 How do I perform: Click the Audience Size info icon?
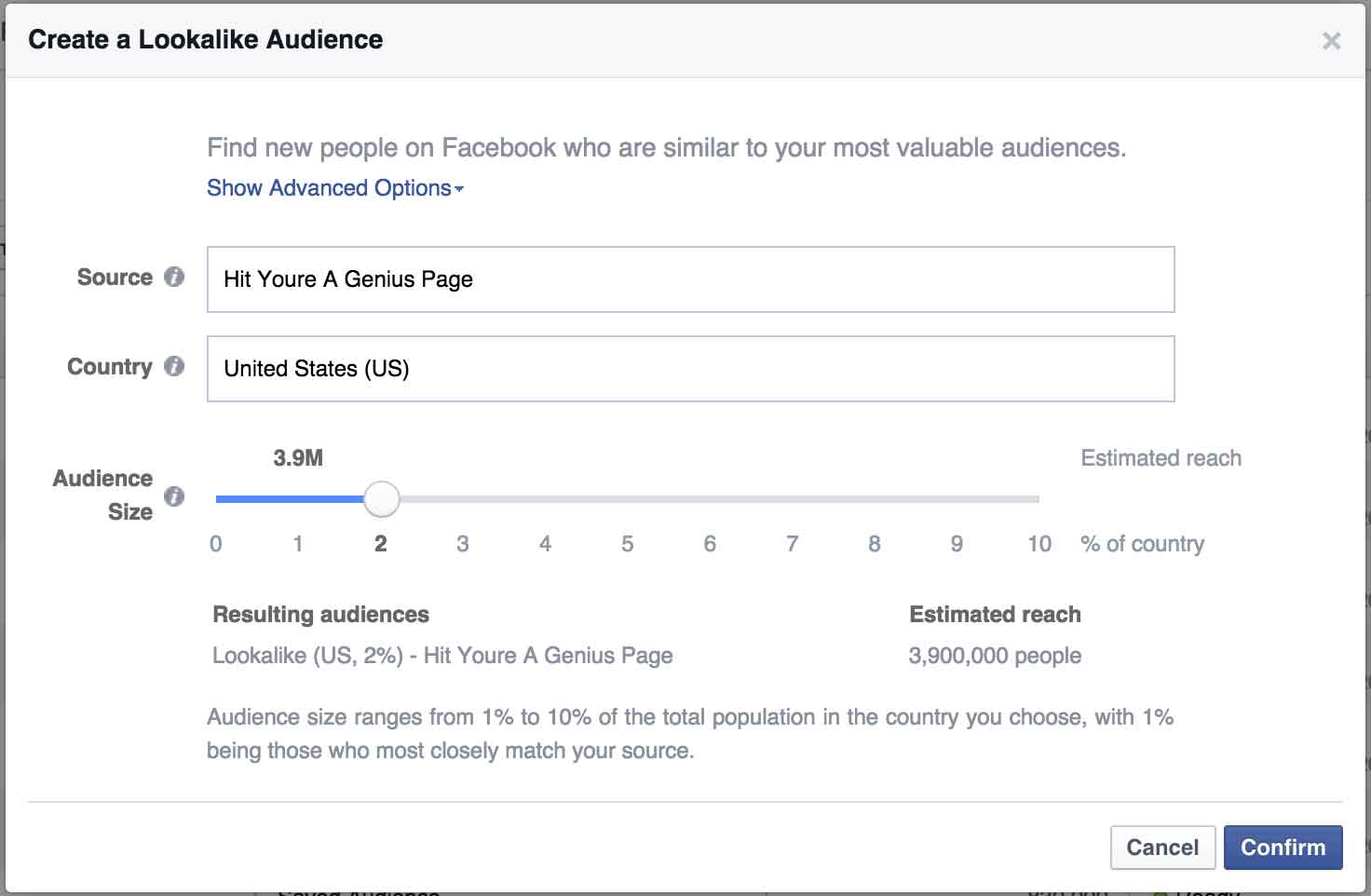pos(174,496)
